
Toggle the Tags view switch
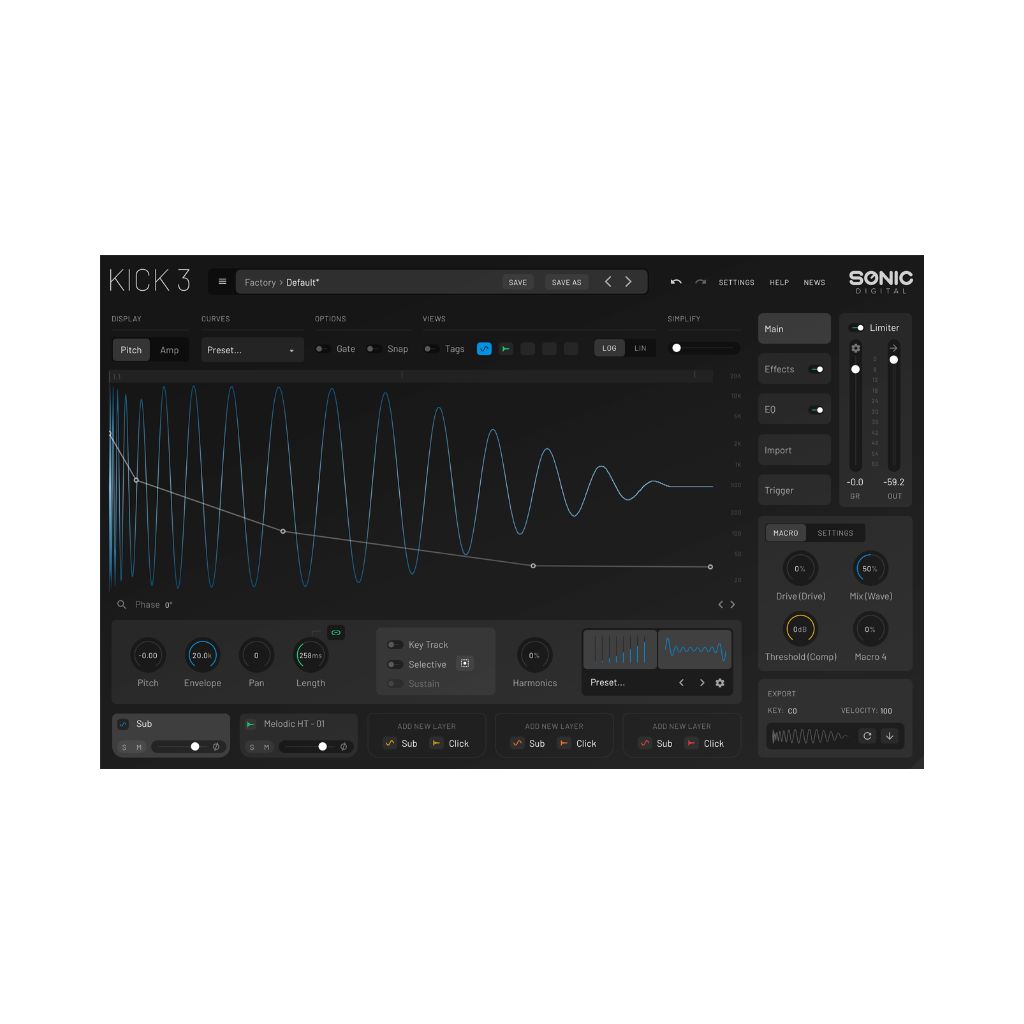pyautogui.click(x=430, y=349)
